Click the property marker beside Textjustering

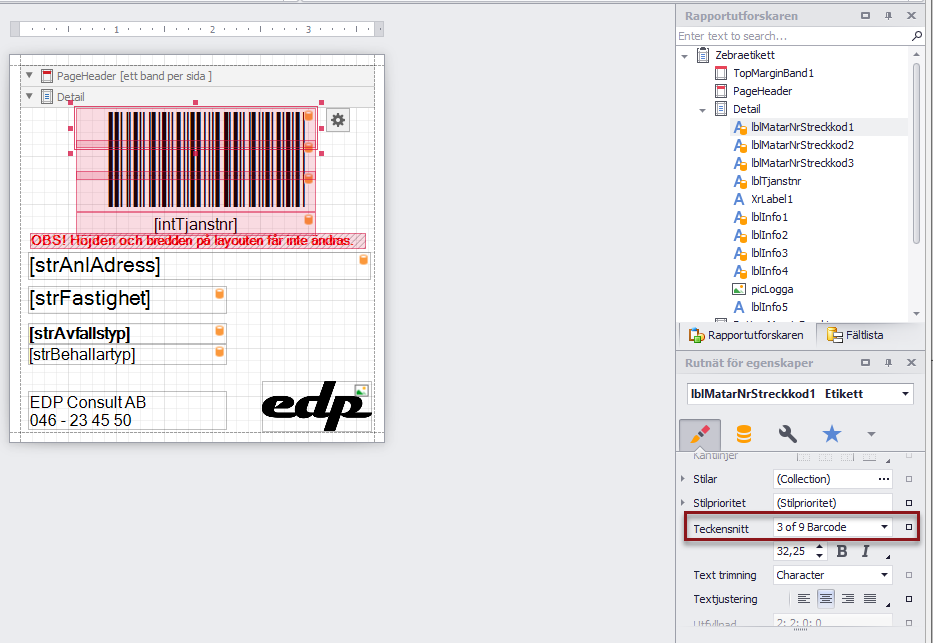point(909,599)
